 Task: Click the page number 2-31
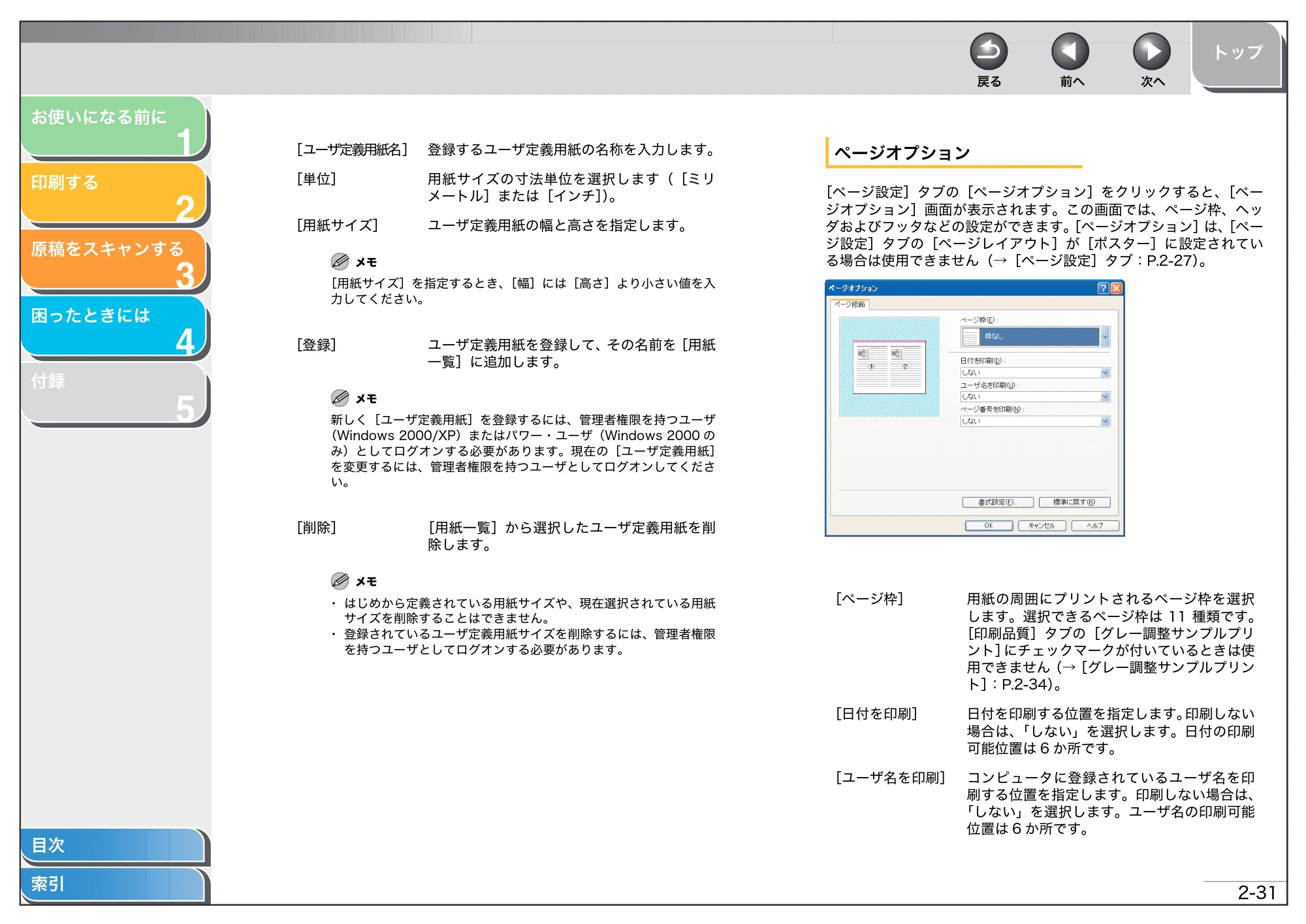pos(1256,893)
